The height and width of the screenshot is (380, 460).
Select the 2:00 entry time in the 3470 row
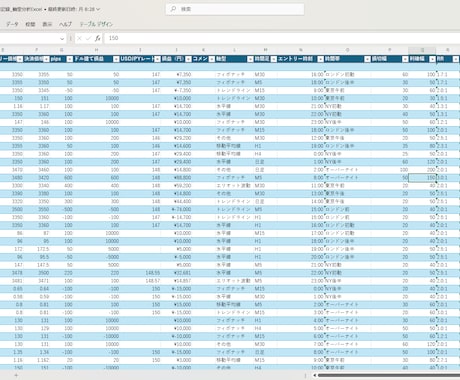point(301,170)
